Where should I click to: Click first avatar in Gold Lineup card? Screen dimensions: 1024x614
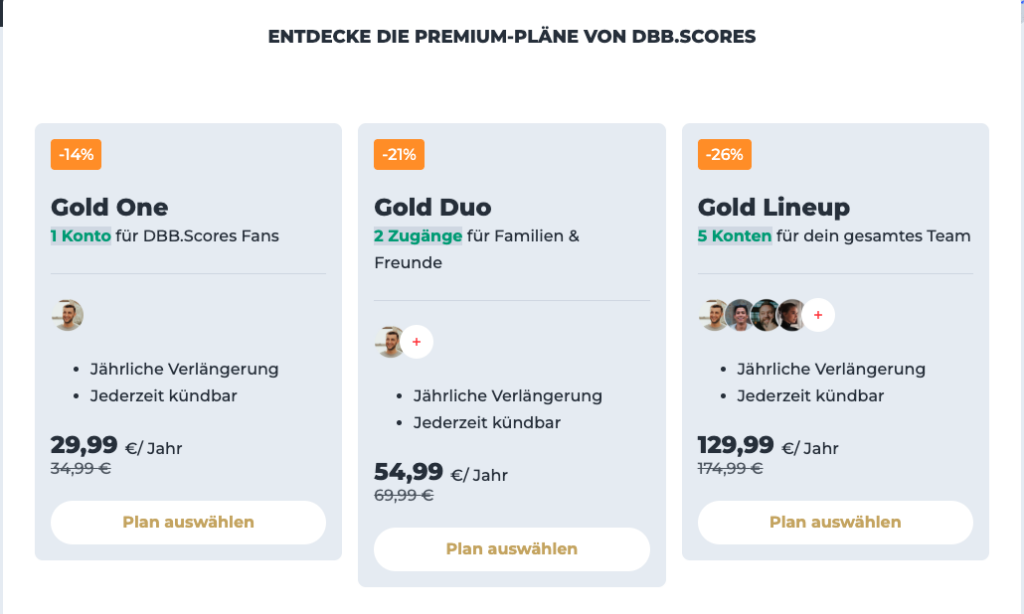(x=713, y=315)
